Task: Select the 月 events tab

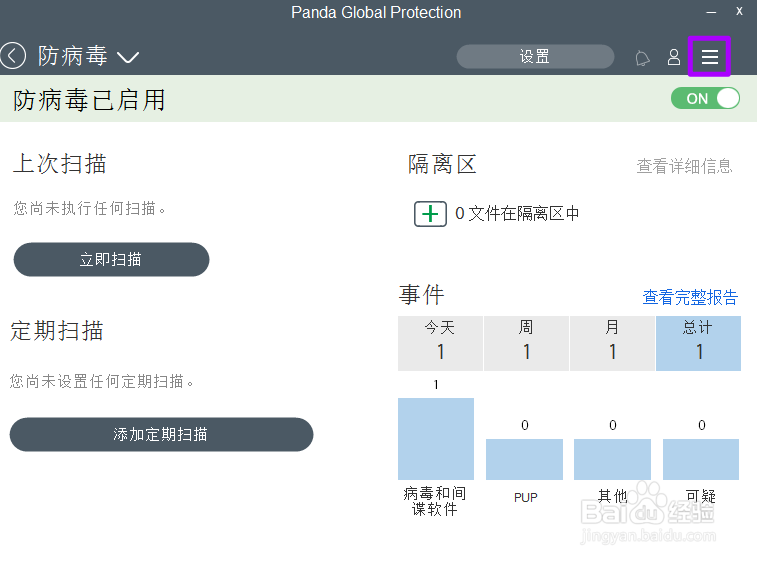Action: [x=612, y=343]
